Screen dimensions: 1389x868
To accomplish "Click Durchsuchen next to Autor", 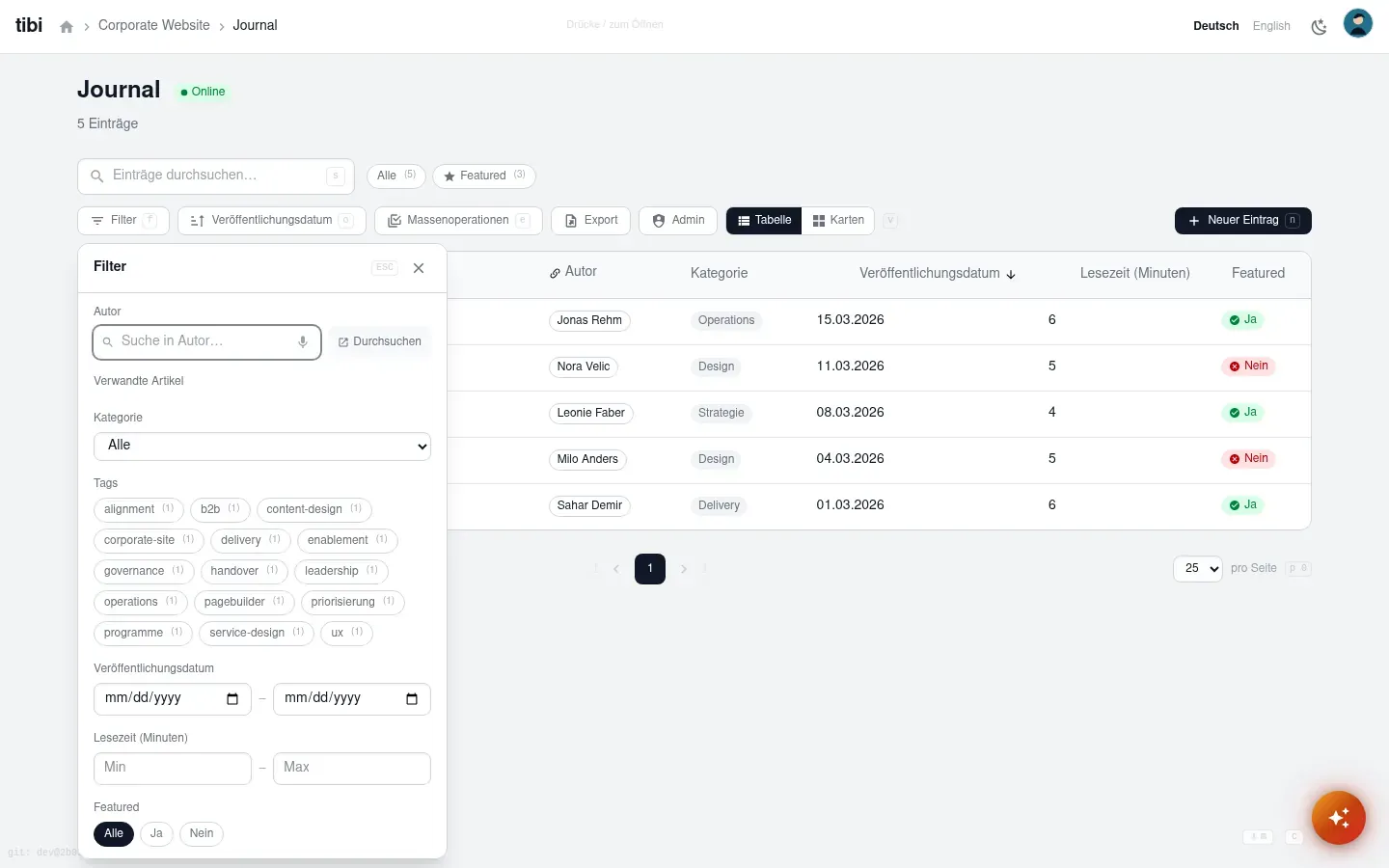I will click(x=379, y=342).
